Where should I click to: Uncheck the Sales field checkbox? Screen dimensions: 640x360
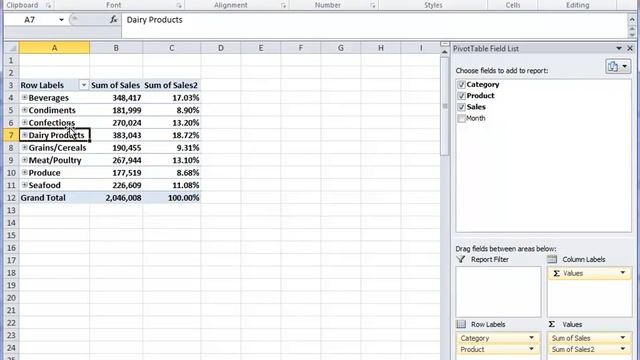[x=461, y=107]
